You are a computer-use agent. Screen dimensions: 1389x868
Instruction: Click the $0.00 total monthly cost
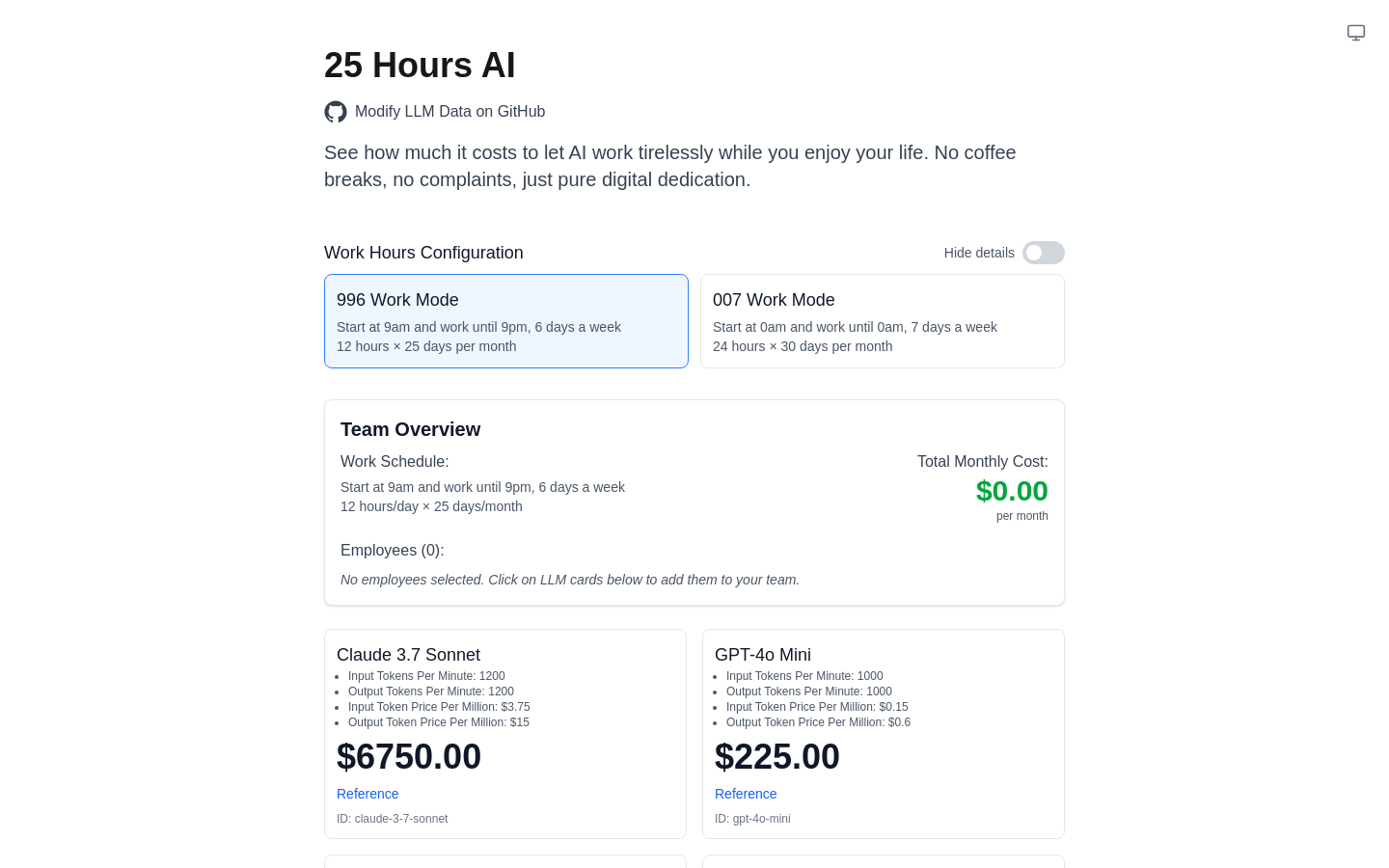pos(1012,491)
